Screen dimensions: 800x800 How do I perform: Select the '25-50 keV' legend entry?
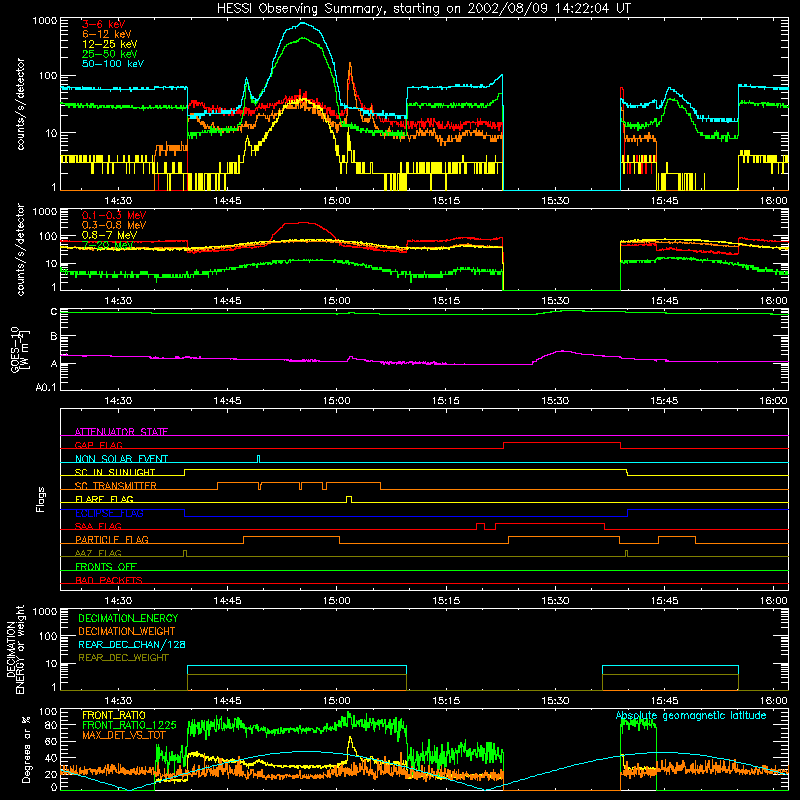[x=109, y=54]
